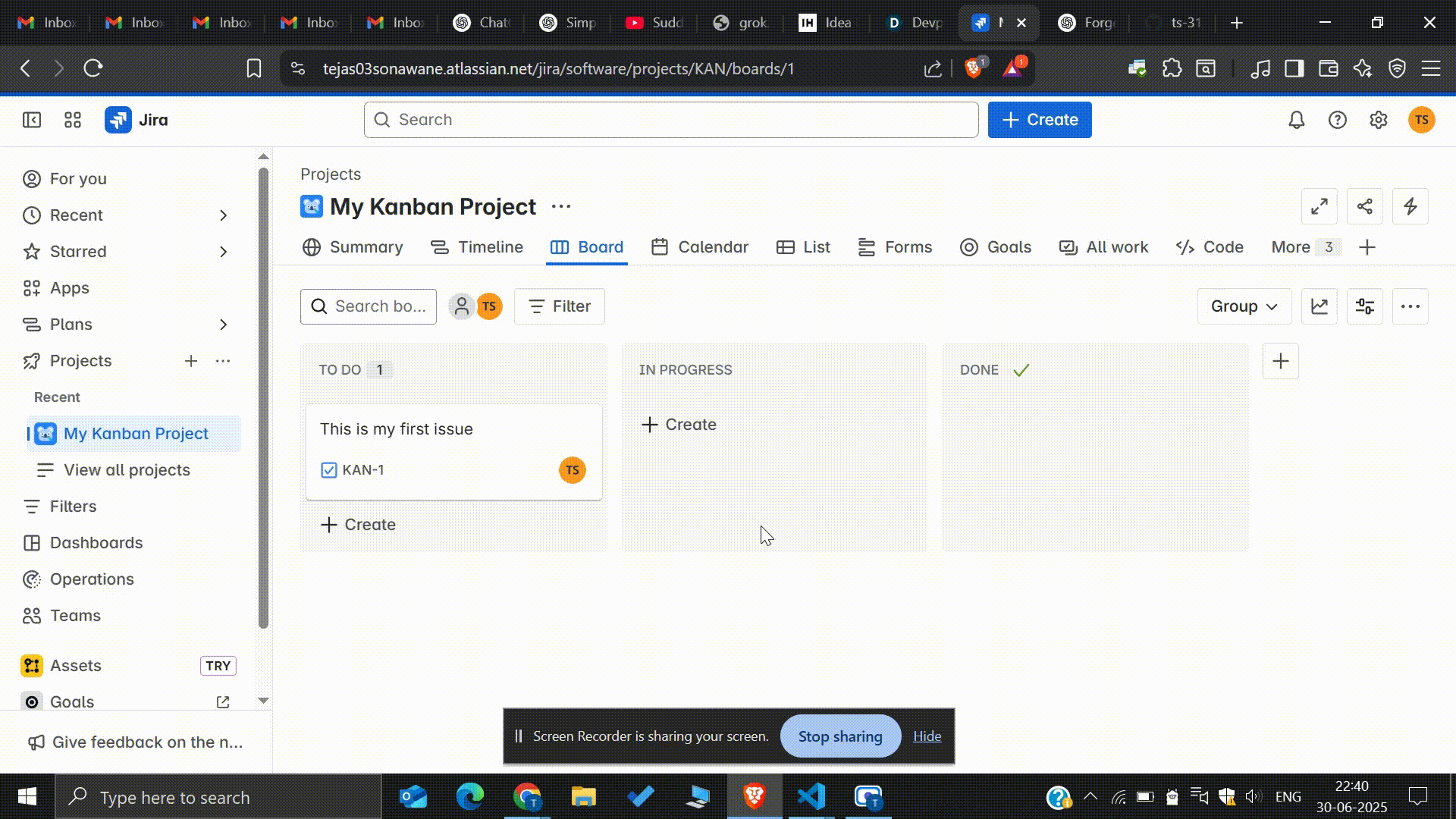Click Stop sharing button
1456x819 pixels.
click(840, 736)
